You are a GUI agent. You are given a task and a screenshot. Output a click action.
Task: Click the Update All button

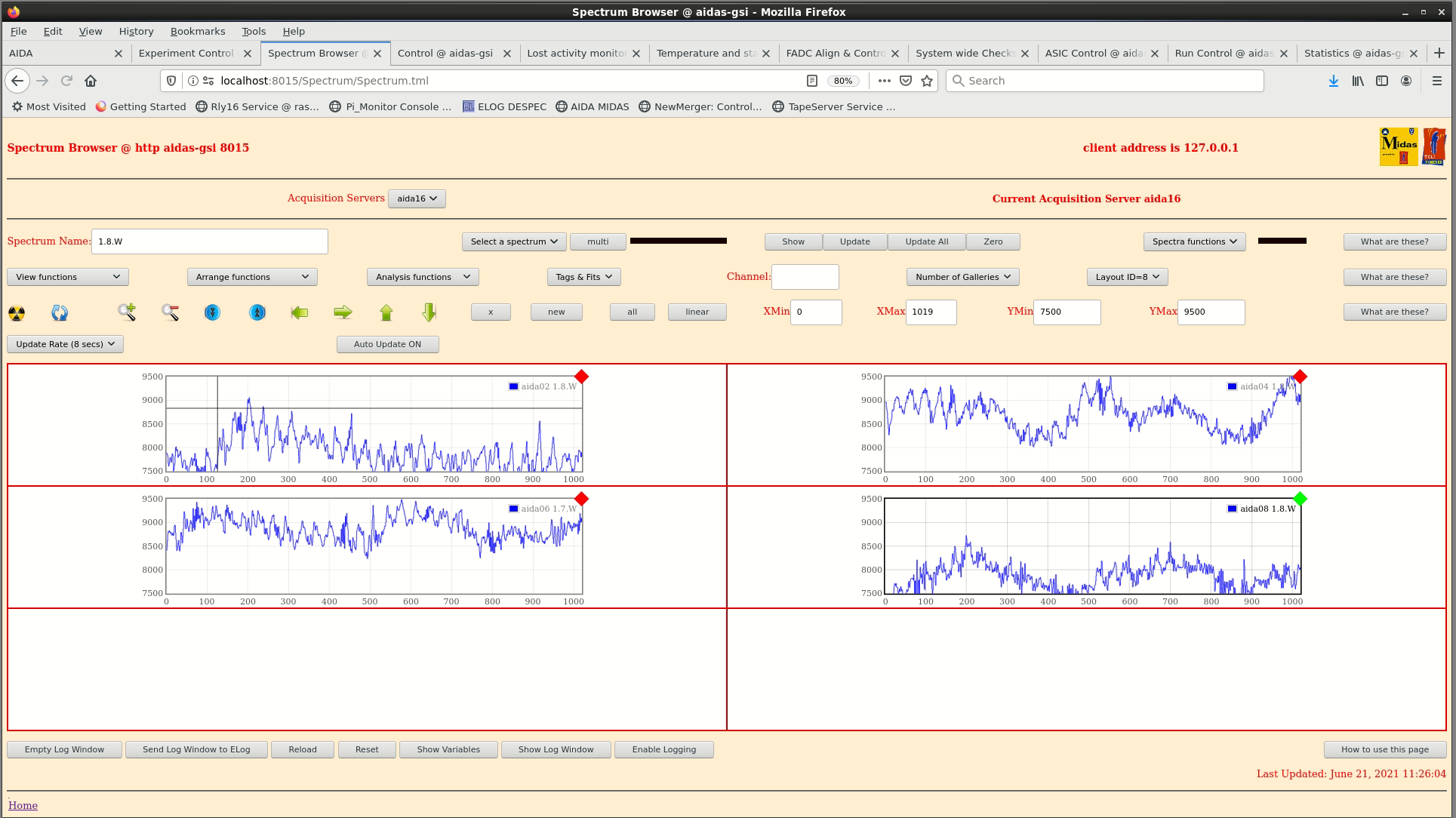tap(926, 241)
